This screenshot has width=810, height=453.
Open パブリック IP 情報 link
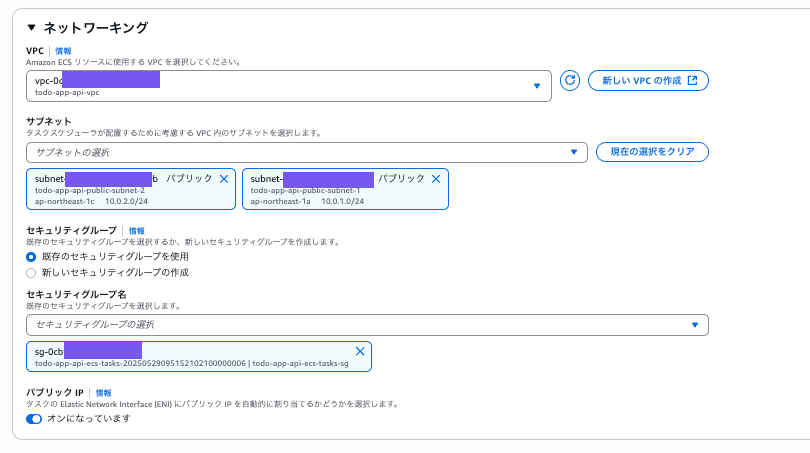(x=103, y=393)
